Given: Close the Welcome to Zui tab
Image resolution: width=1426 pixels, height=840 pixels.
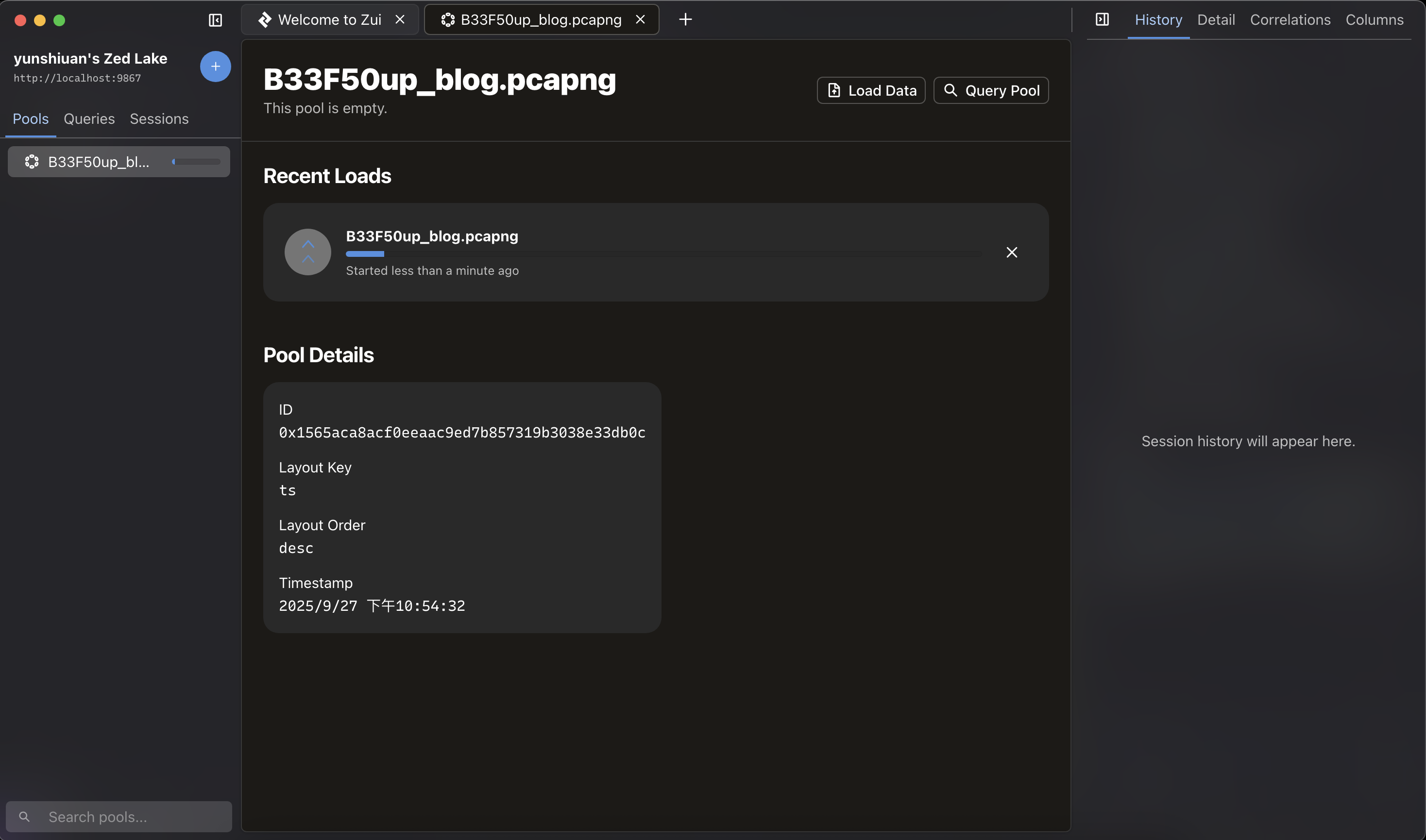Looking at the screenshot, I should click(x=400, y=20).
